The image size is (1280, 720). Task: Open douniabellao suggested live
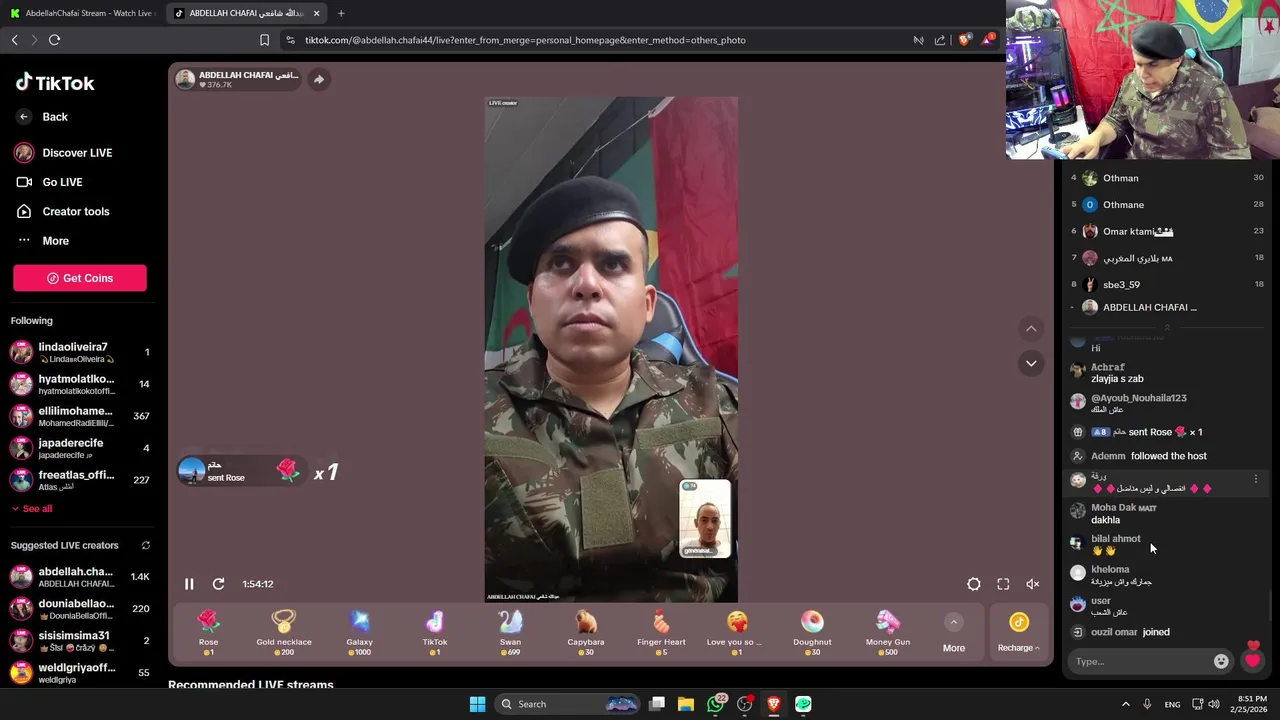pos(78,609)
